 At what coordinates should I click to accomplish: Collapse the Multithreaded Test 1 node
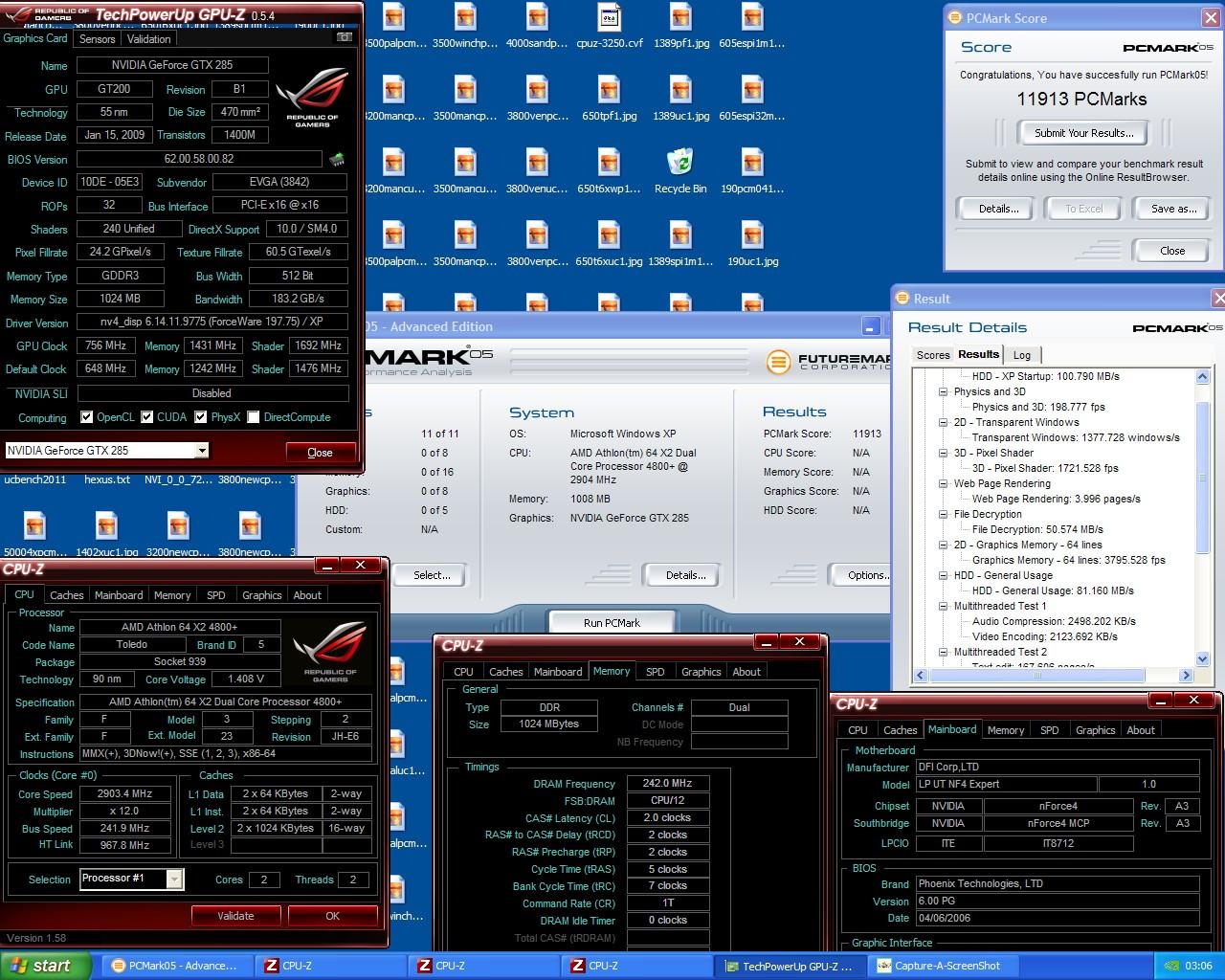(x=943, y=606)
